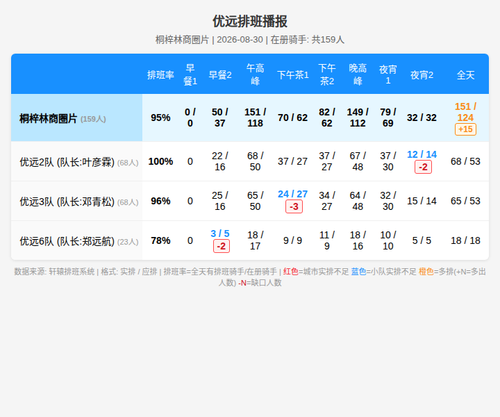Click the 32 / 32 夜宵2 cell
The width and height of the screenshot is (500, 417).
pos(422,118)
